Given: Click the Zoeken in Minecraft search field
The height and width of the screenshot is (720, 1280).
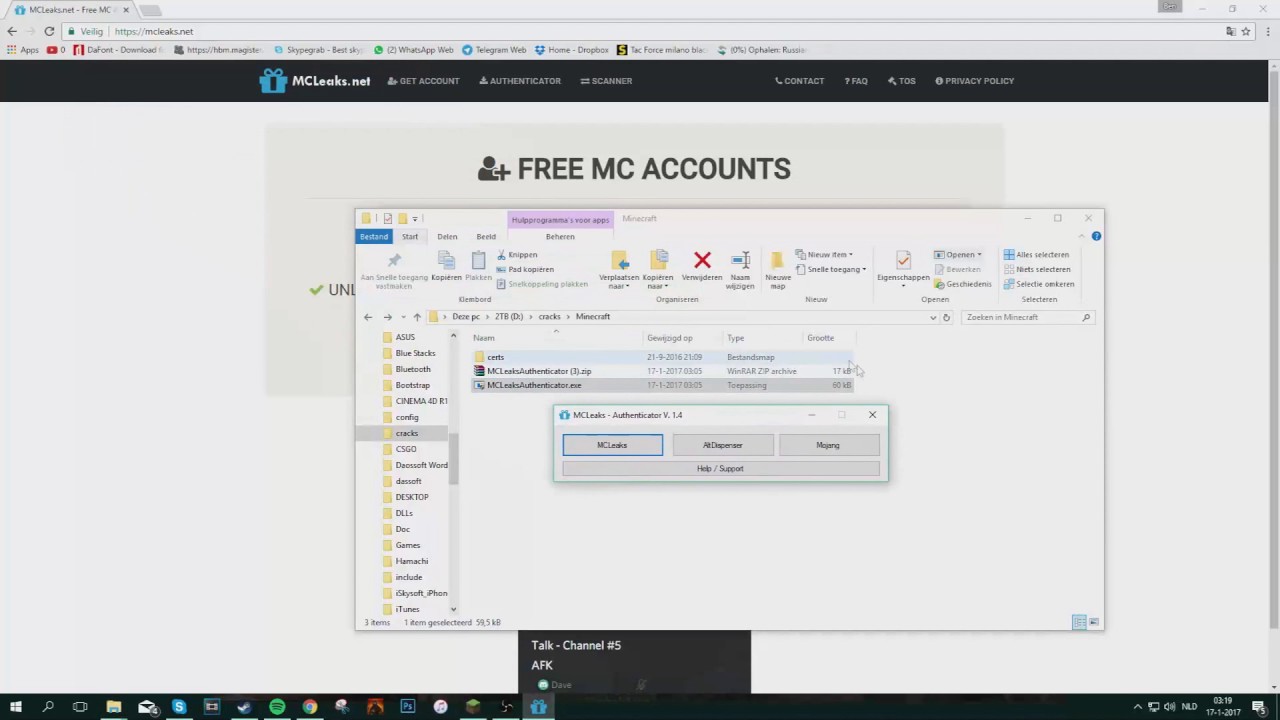Looking at the screenshot, I should click(1028, 317).
